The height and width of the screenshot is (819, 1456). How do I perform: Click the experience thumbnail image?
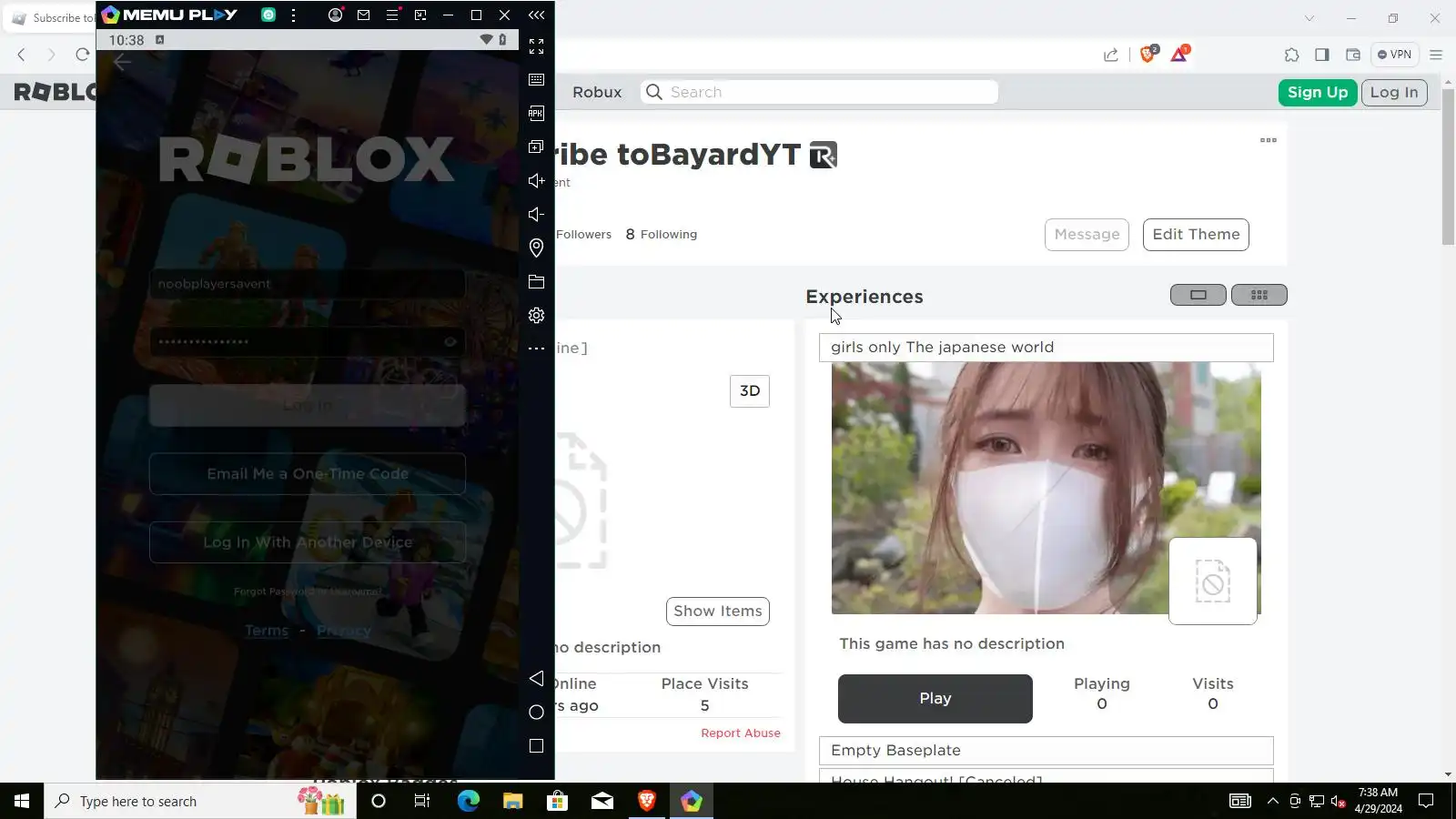coord(1046,488)
